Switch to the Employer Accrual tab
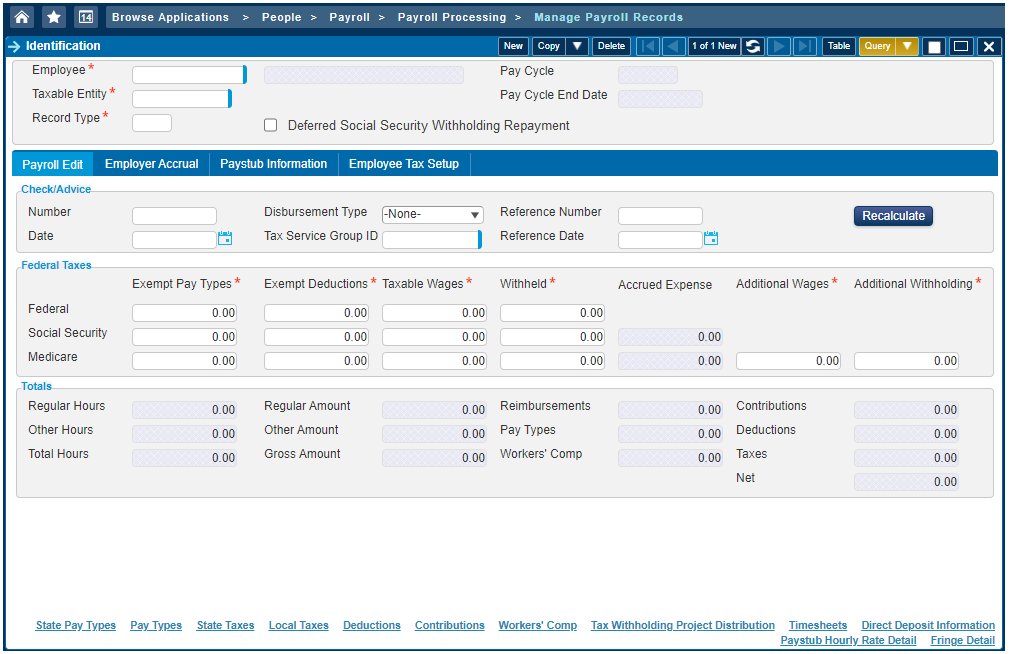Image resolution: width=1011 pixels, height=654 pixels. 151,164
